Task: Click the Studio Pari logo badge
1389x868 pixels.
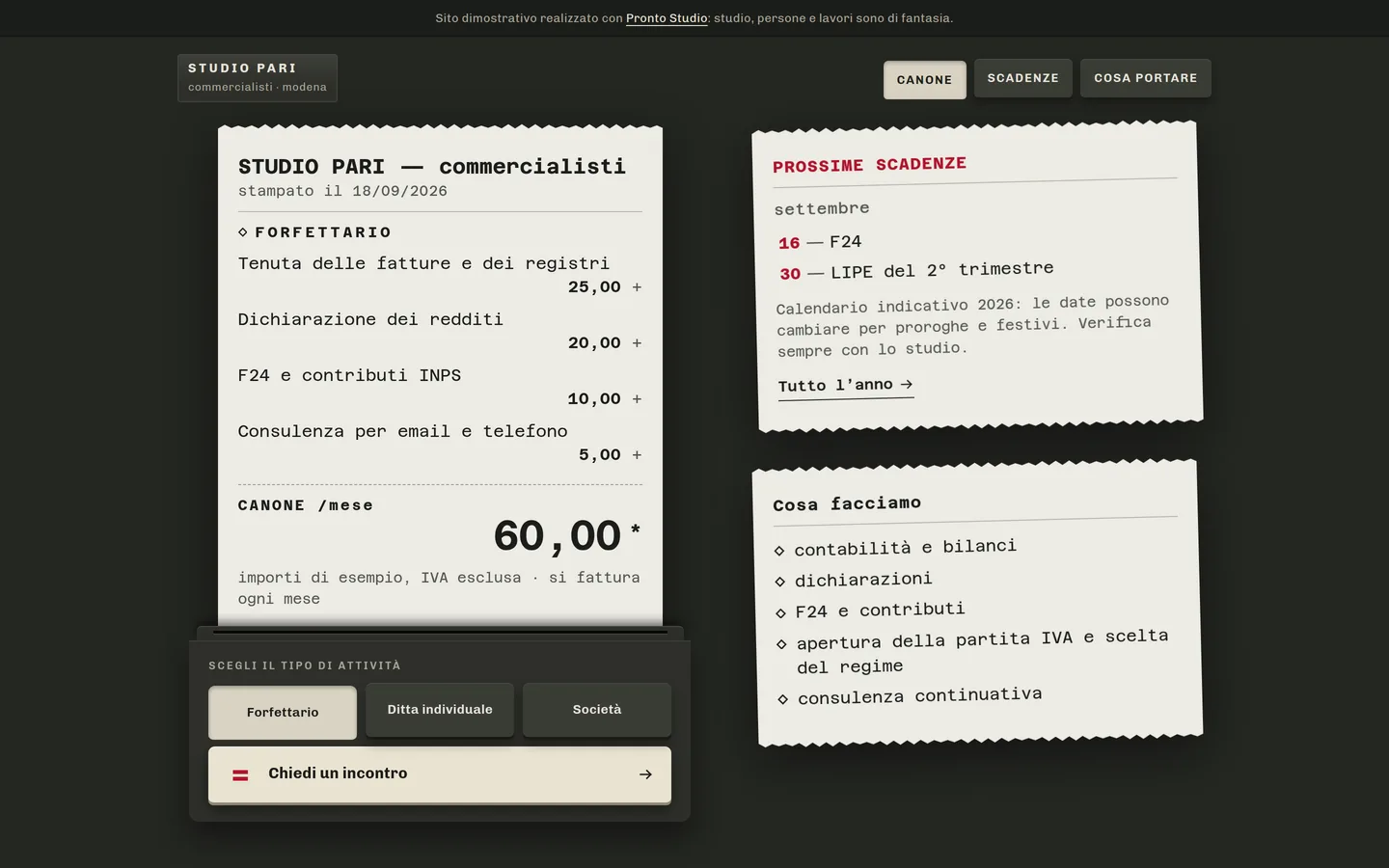Action: coord(258,78)
